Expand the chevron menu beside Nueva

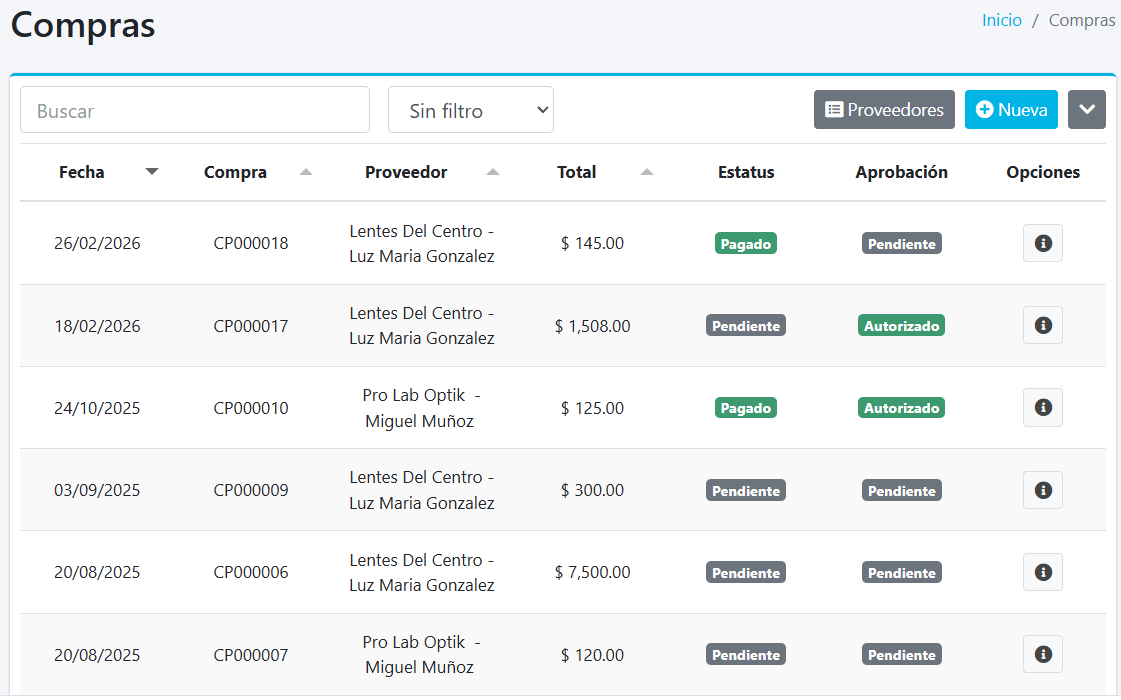click(1086, 110)
